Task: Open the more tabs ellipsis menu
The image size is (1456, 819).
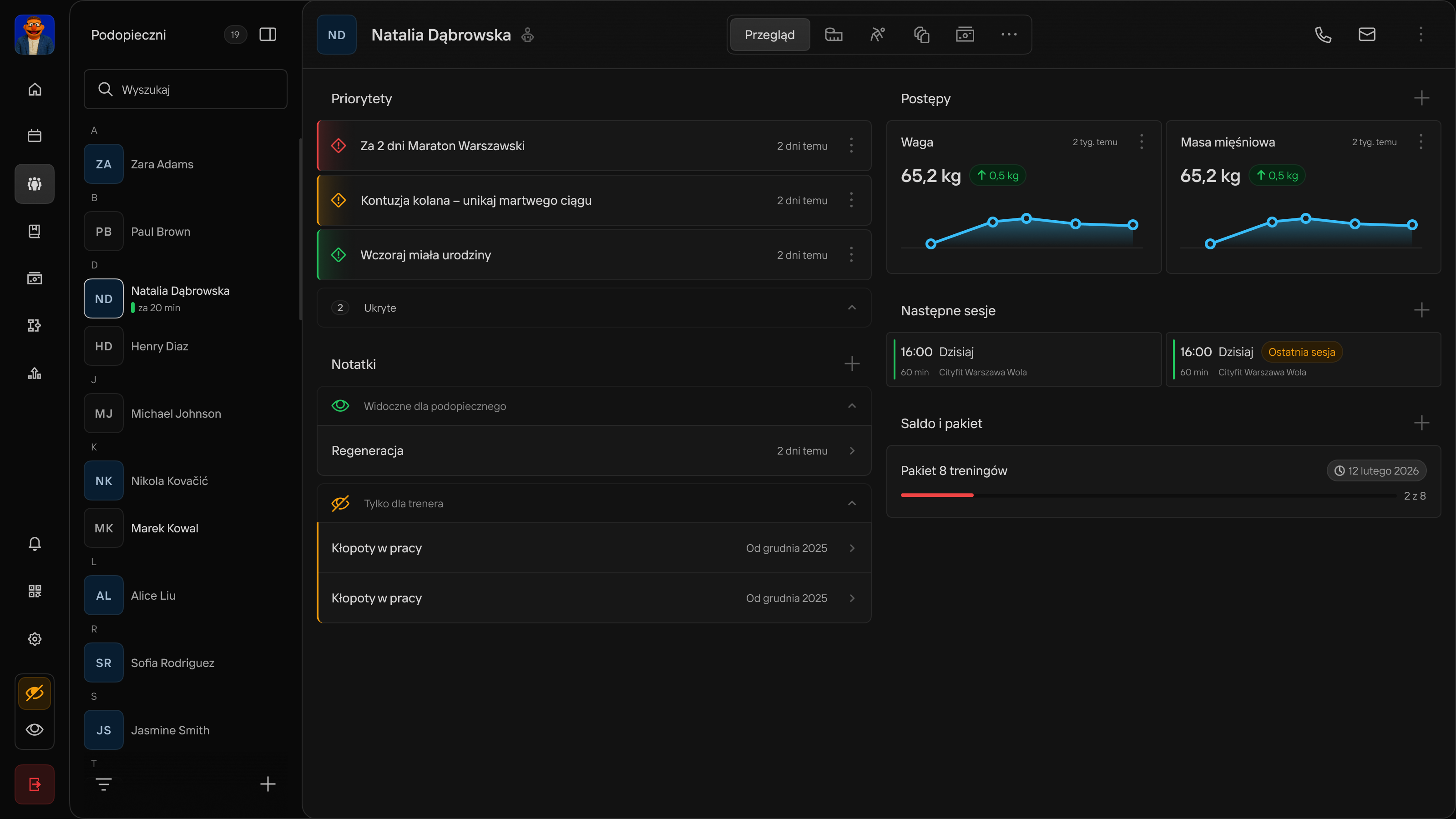Action: [1009, 35]
